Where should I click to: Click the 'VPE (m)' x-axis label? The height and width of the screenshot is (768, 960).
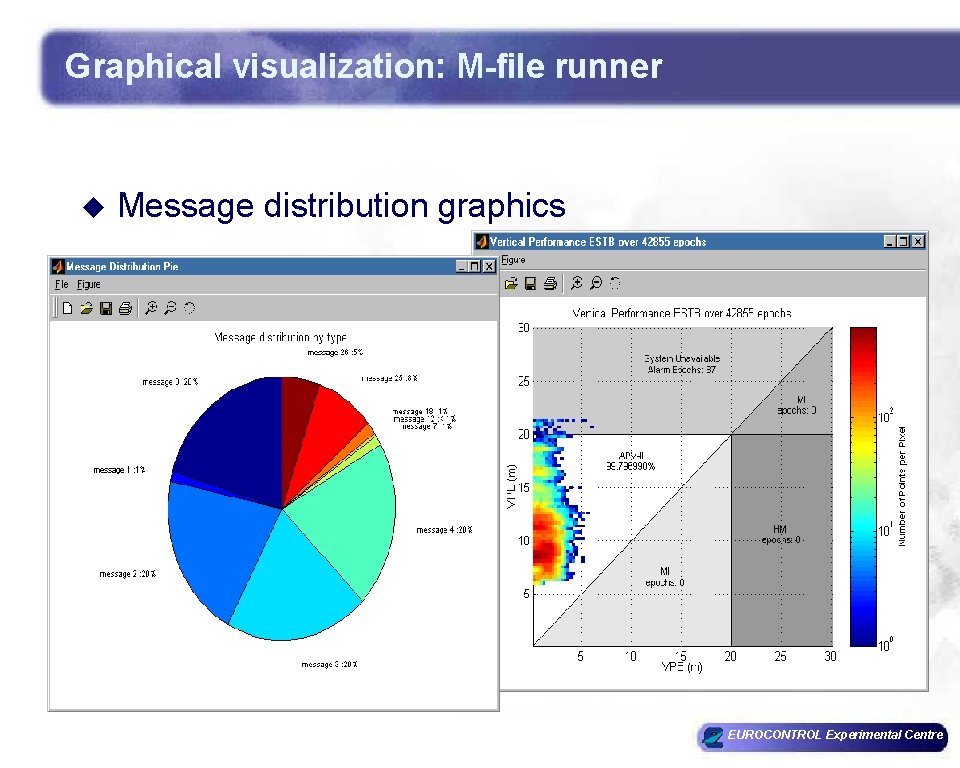click(x=681, y=666)
